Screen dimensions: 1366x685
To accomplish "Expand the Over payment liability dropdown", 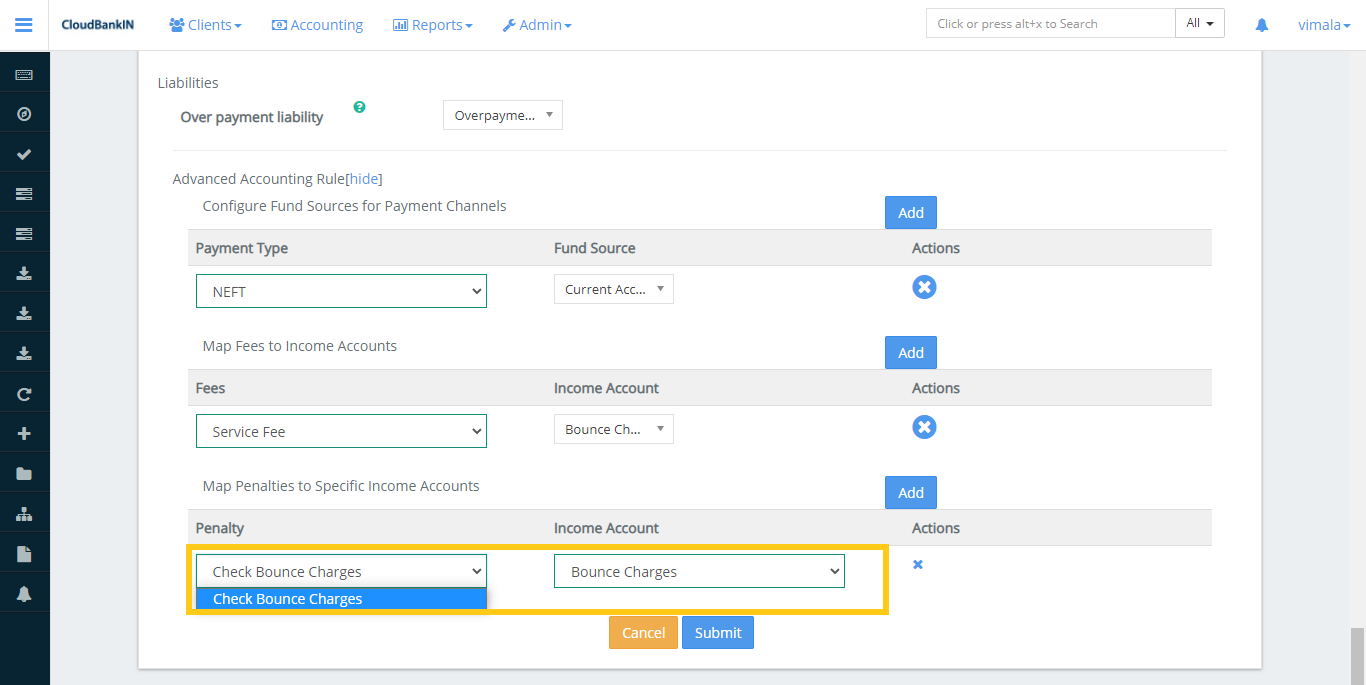I will [x=502, y=116].
